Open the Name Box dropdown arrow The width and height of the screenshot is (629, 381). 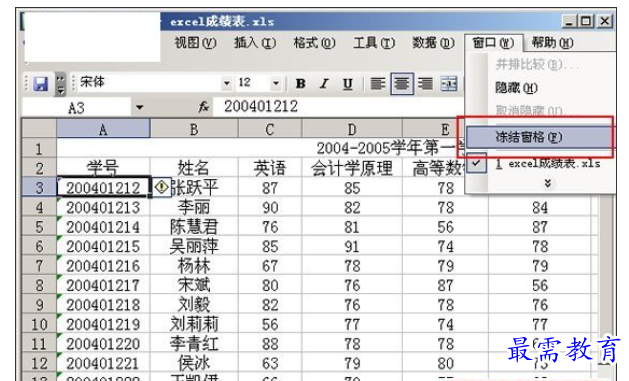tap(139, 107)
